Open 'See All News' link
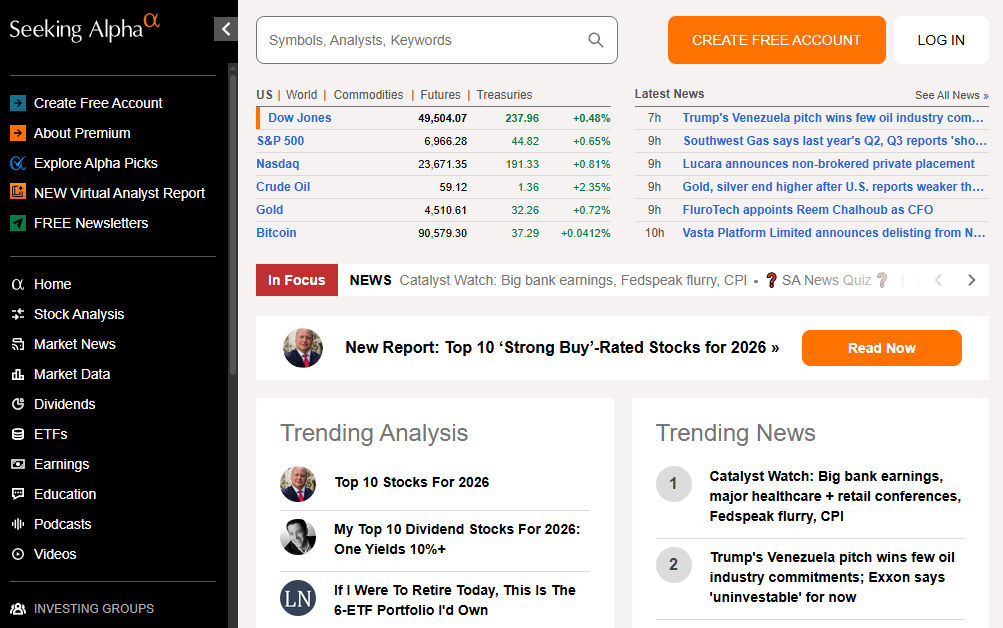 pos(950,94)
